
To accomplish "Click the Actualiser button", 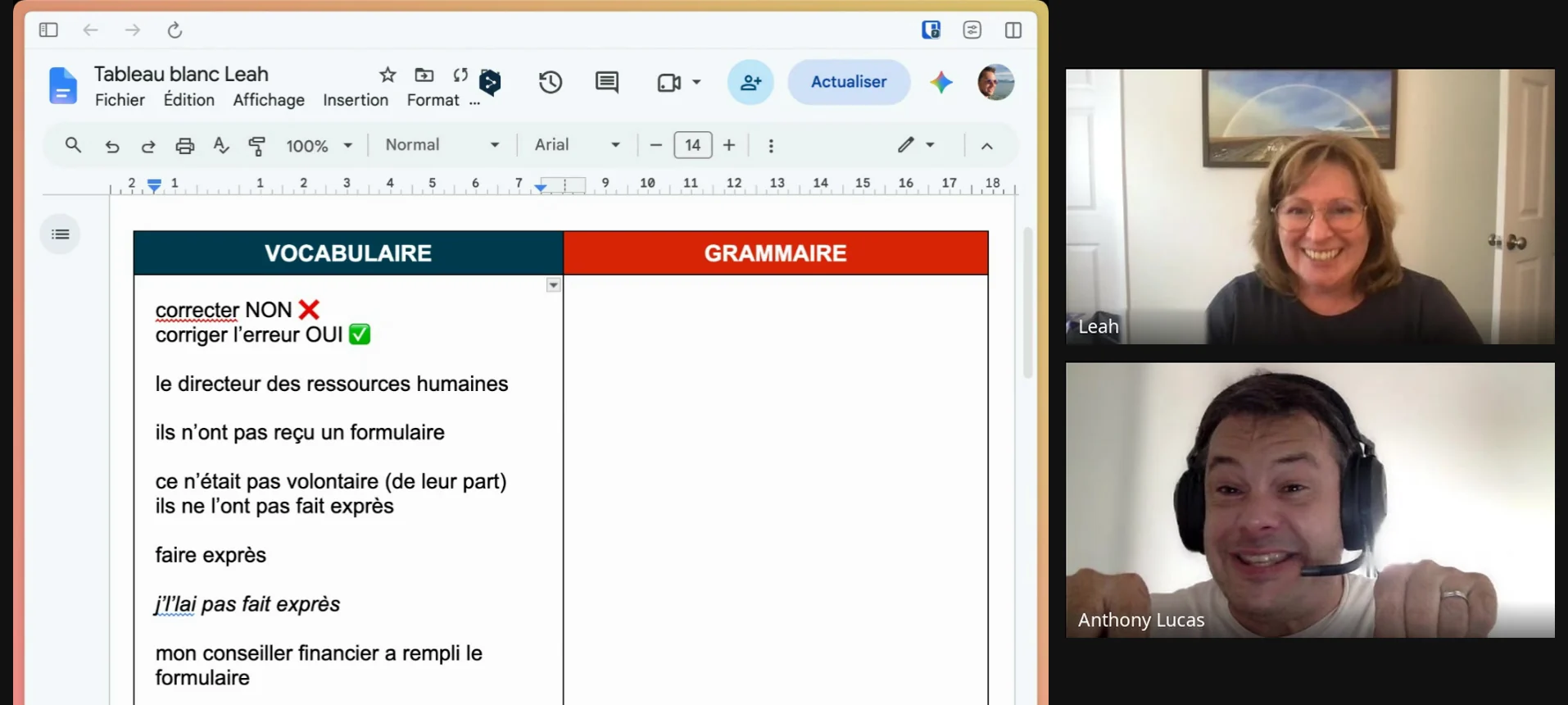I will click(849, 82).
